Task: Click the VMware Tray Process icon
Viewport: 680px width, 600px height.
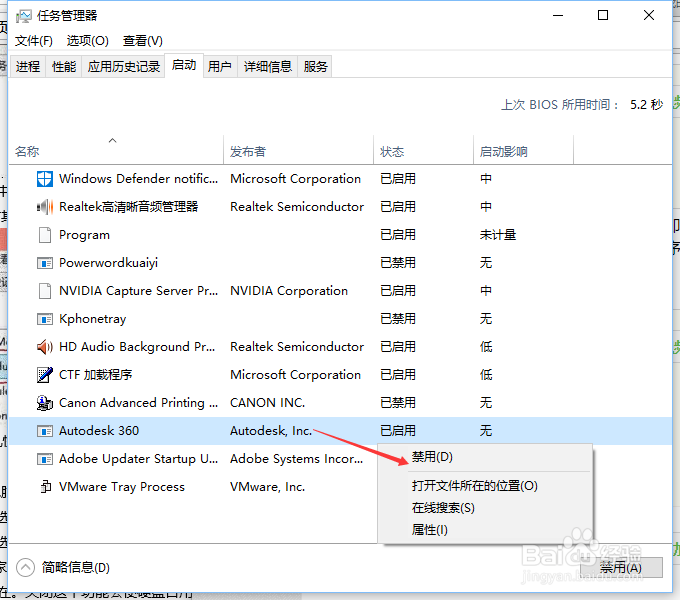Action: click(45, 487)
